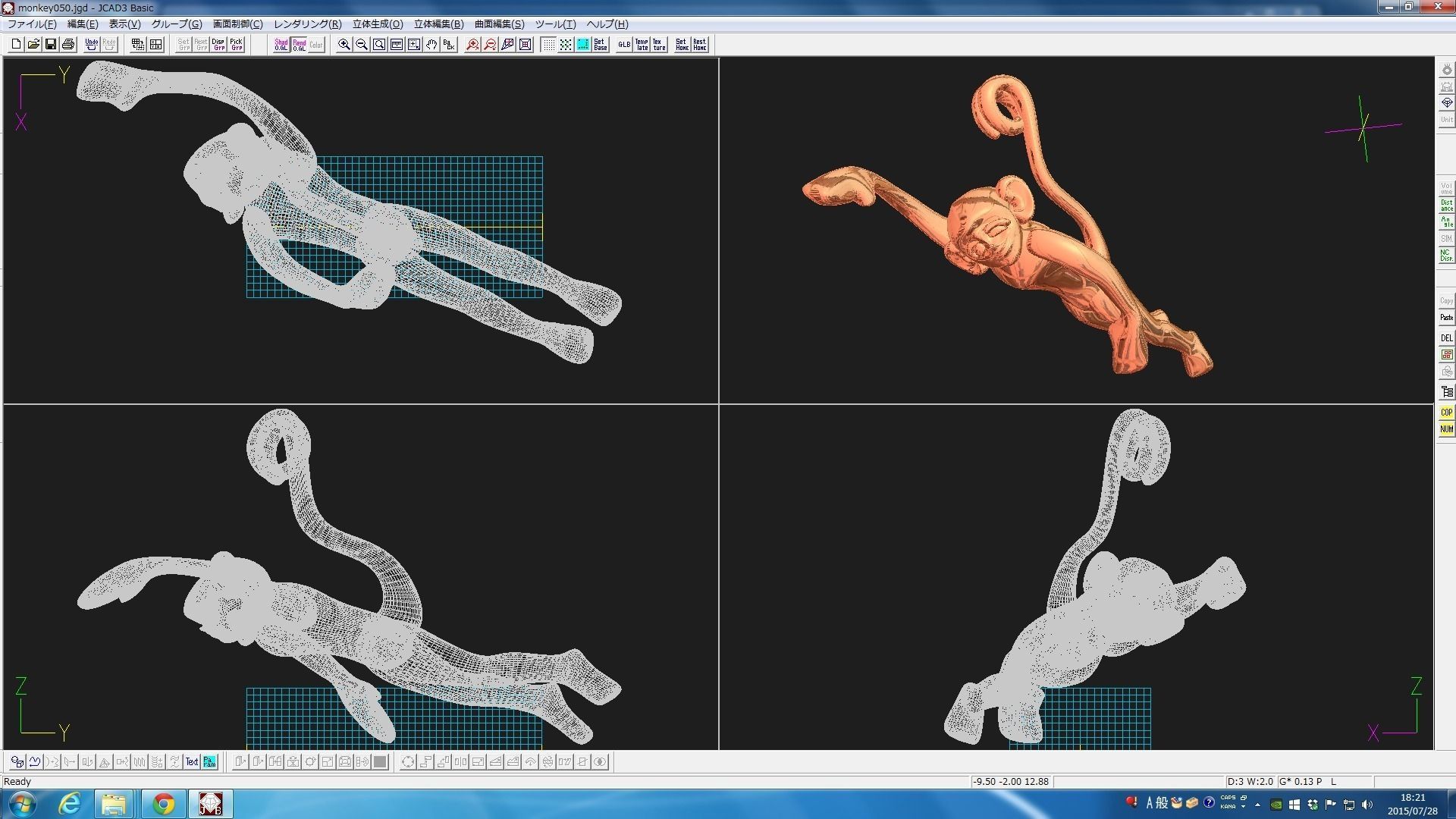This screenshot has width=1456, height=819.
Task: Click the Pan hand tool icon
Action: click(x=431, y=45)
